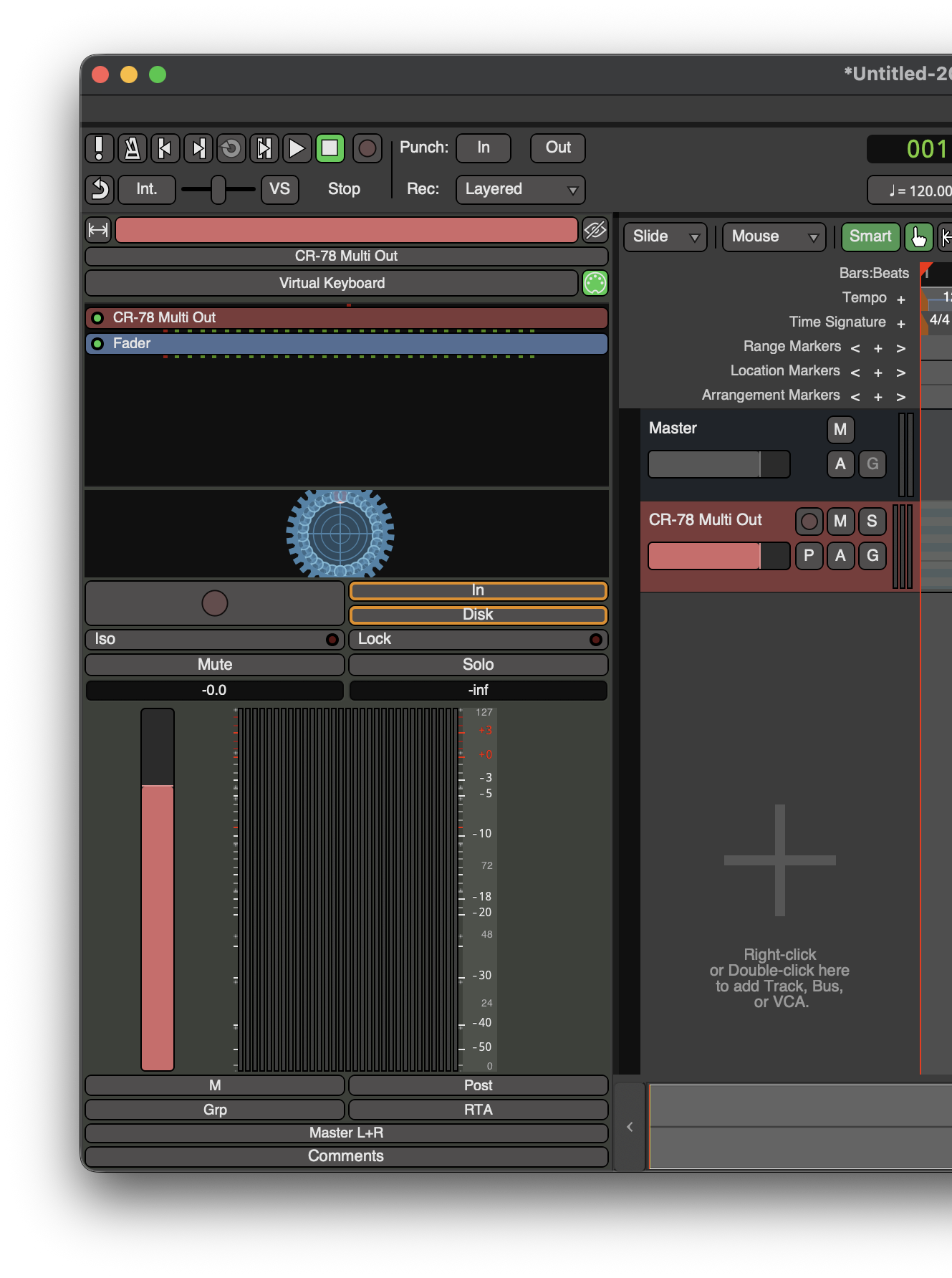Hide the mixer strip with eye icon
The width and height of the screenshot is (952, 1278).
(x=595, y=230)
